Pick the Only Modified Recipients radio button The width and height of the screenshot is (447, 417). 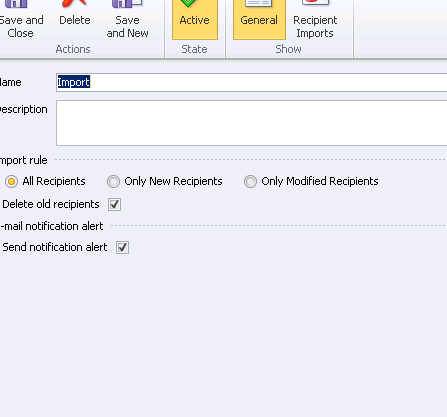coord(250,182)
